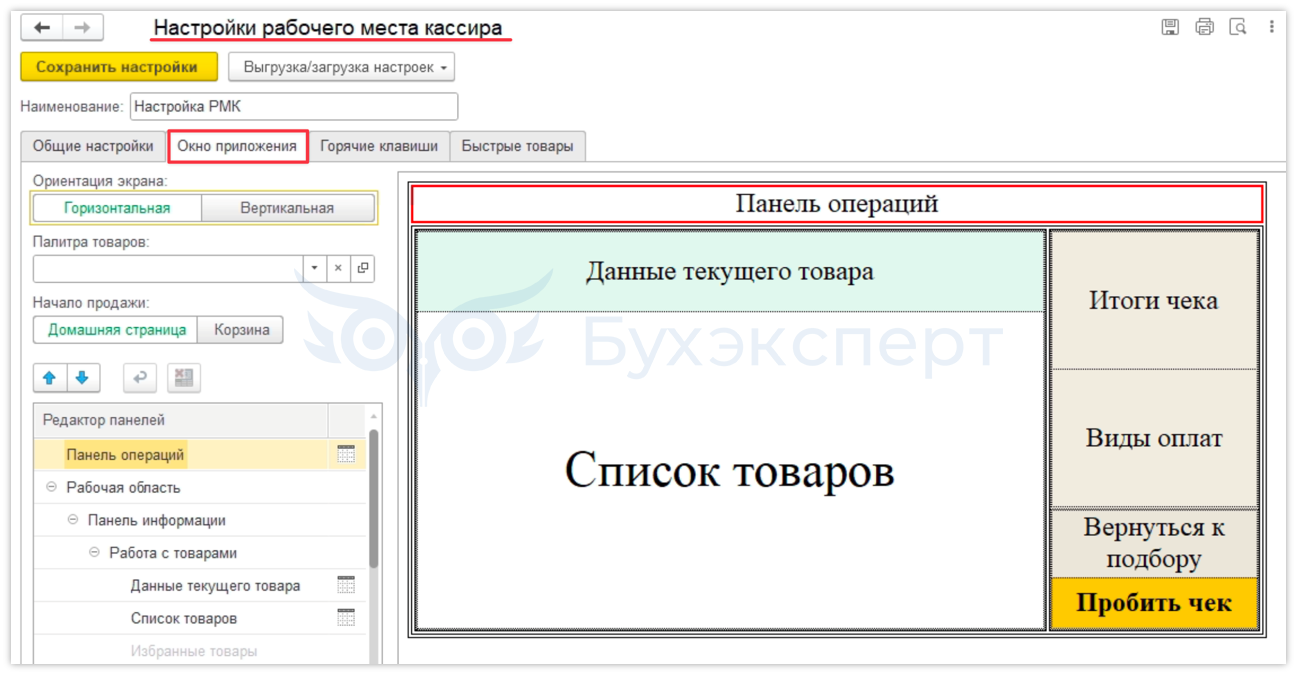Collapse the Панель информации tree node
This screenshot has width=1297, height=675.
pyautogui.click(x=73, y=520)
